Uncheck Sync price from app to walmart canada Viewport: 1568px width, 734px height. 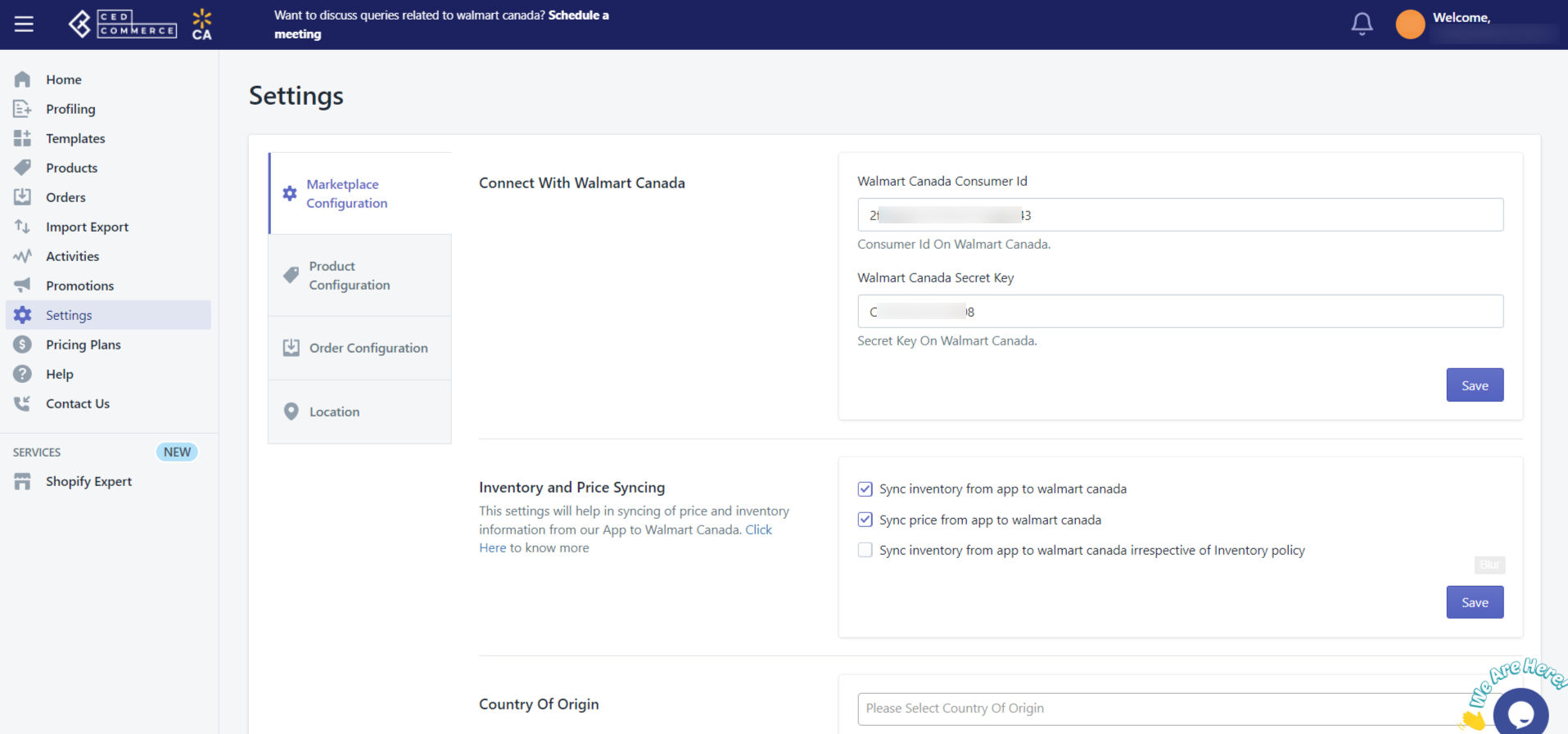tap(865, 520)
